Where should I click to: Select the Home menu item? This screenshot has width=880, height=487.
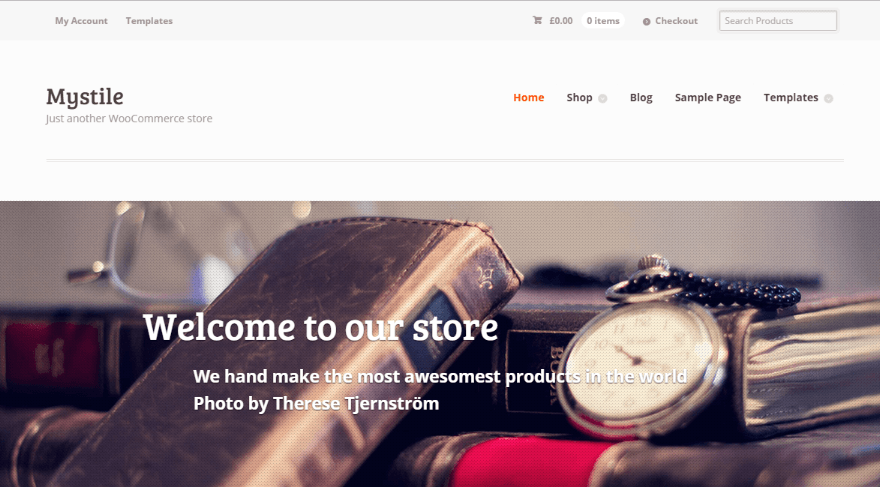click(529, 98)
